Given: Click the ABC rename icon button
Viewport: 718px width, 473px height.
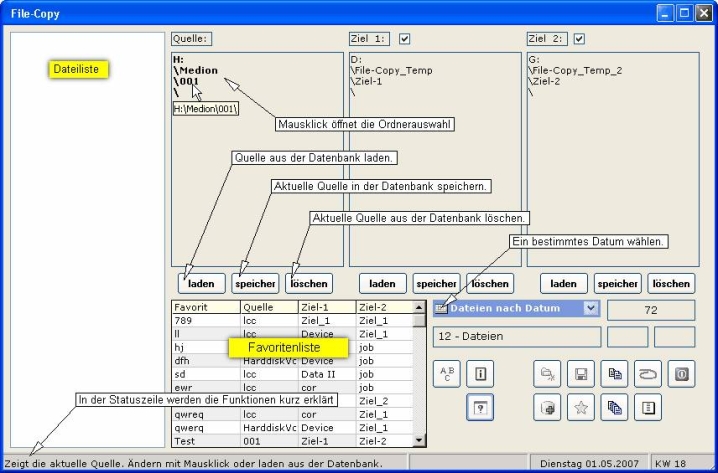Looking at the screenshot, I should click(x=446, y=374).
